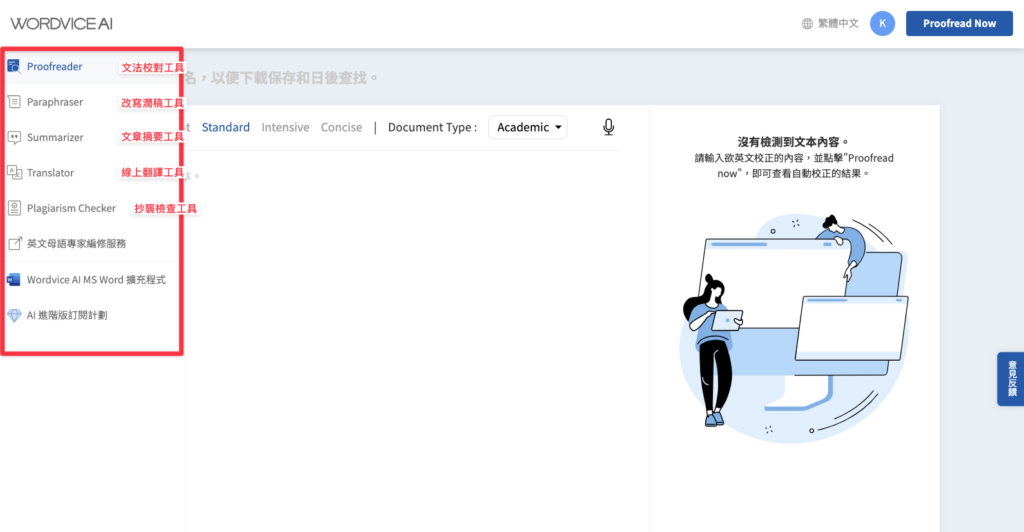Change language from 繁體中文
The image size is (1024, 532).
[838, 23]
